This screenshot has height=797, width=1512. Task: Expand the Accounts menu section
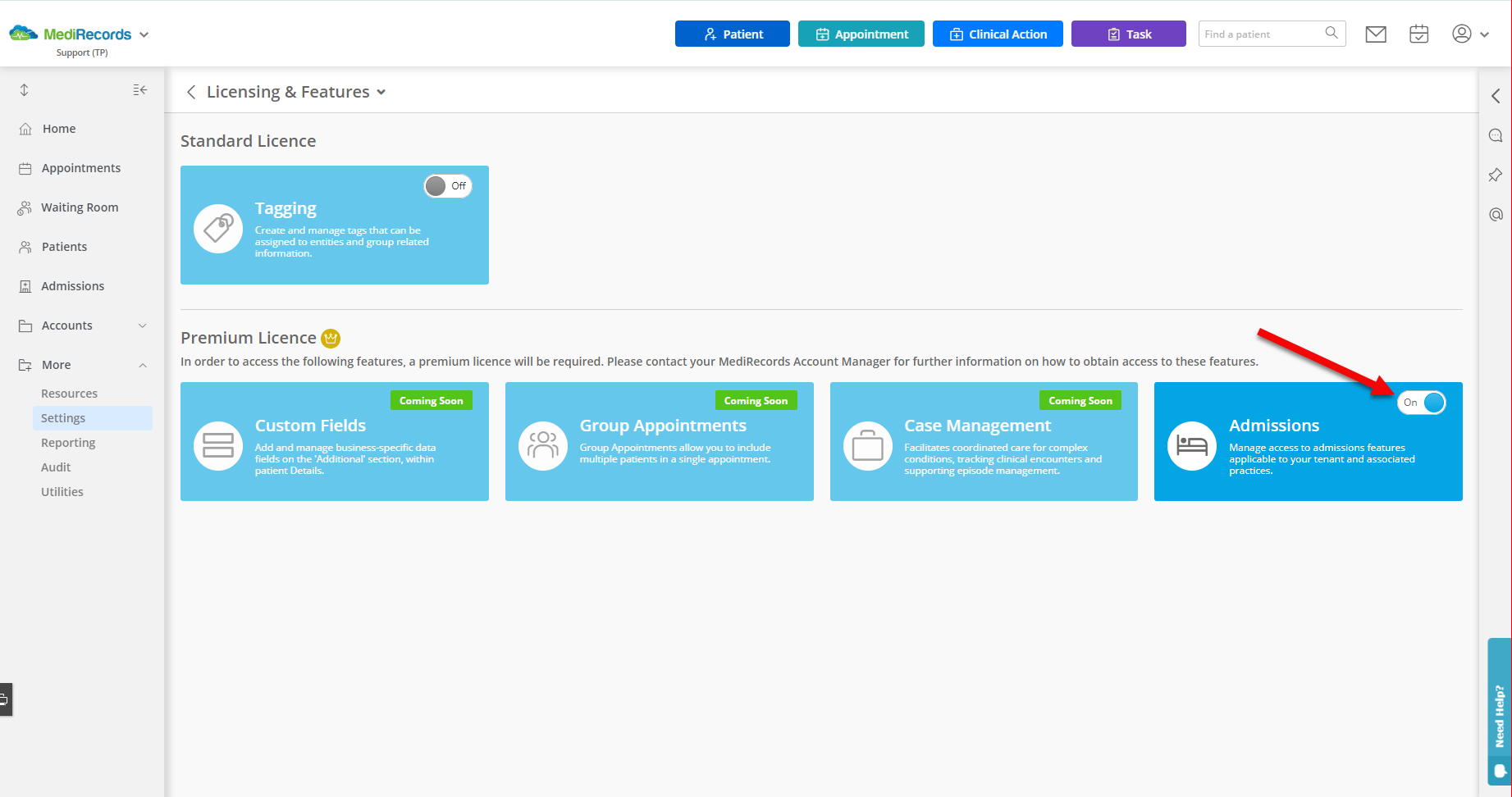[142, 326]
